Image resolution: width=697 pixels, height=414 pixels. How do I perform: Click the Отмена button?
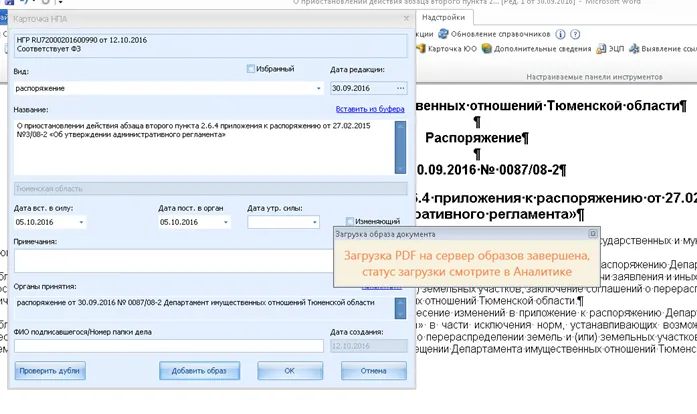pos(373,370)
